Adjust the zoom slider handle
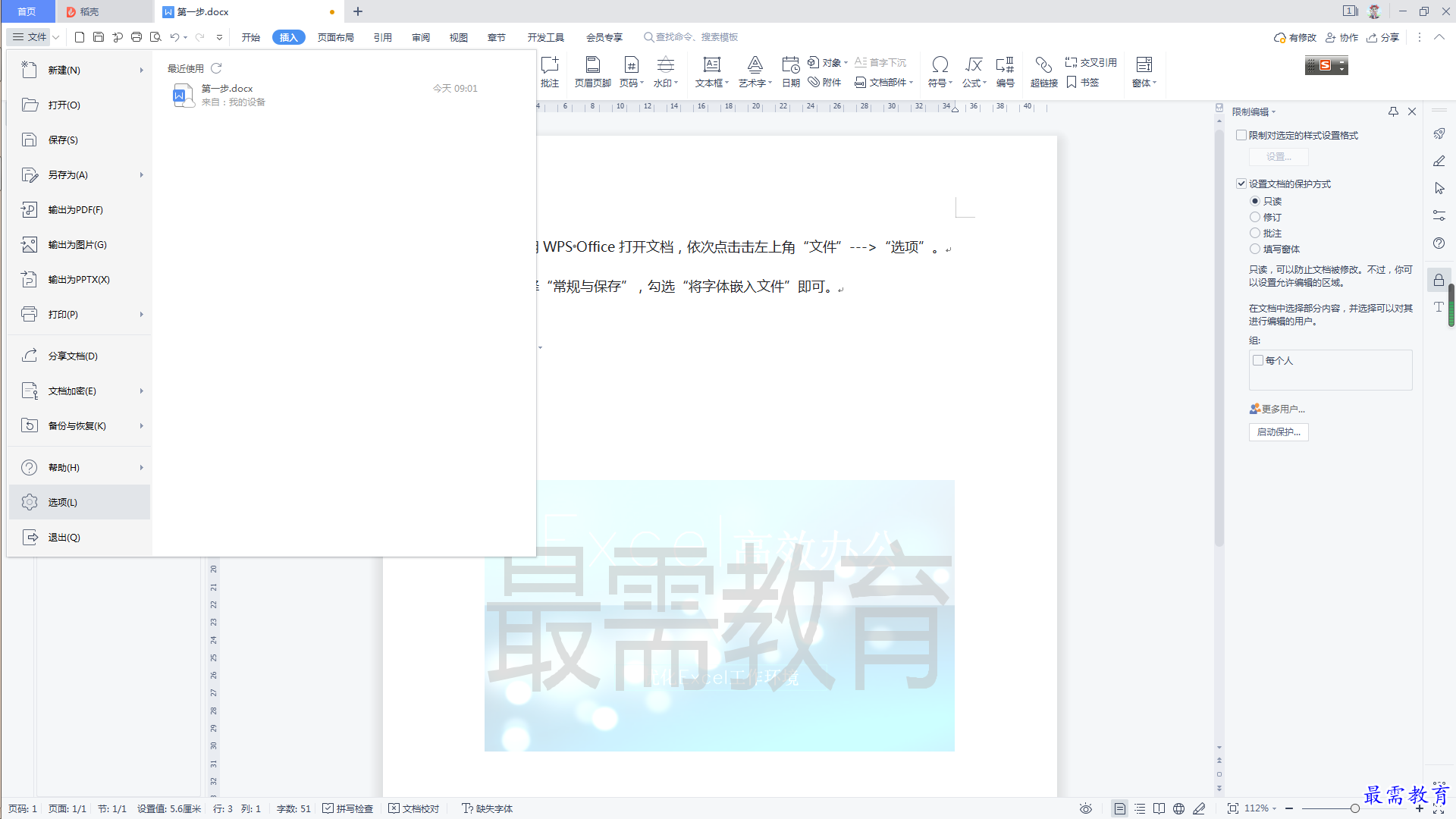Screen dimensions: 1456x819 click(1354, 808)
